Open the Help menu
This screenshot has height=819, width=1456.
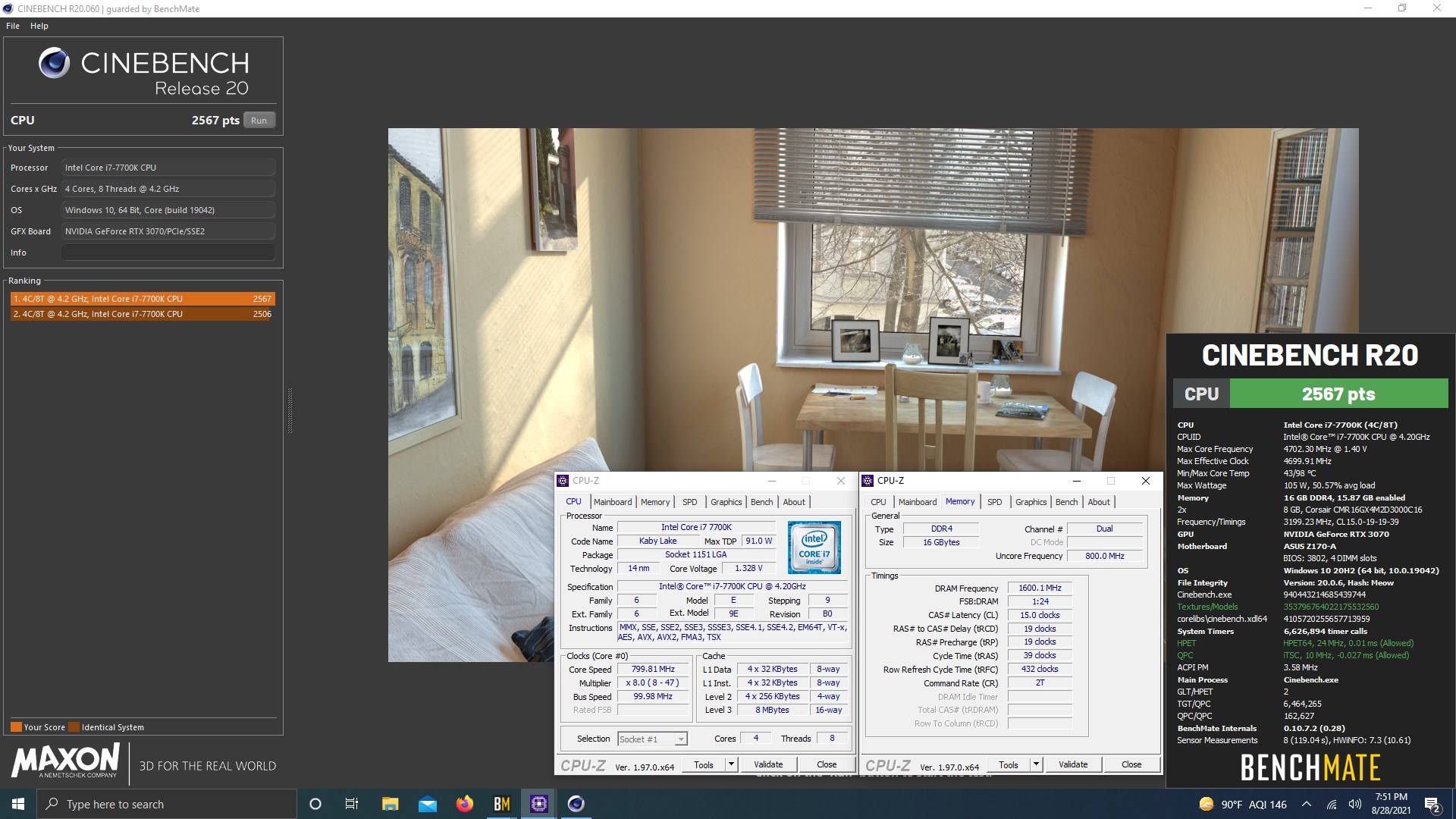39,26
